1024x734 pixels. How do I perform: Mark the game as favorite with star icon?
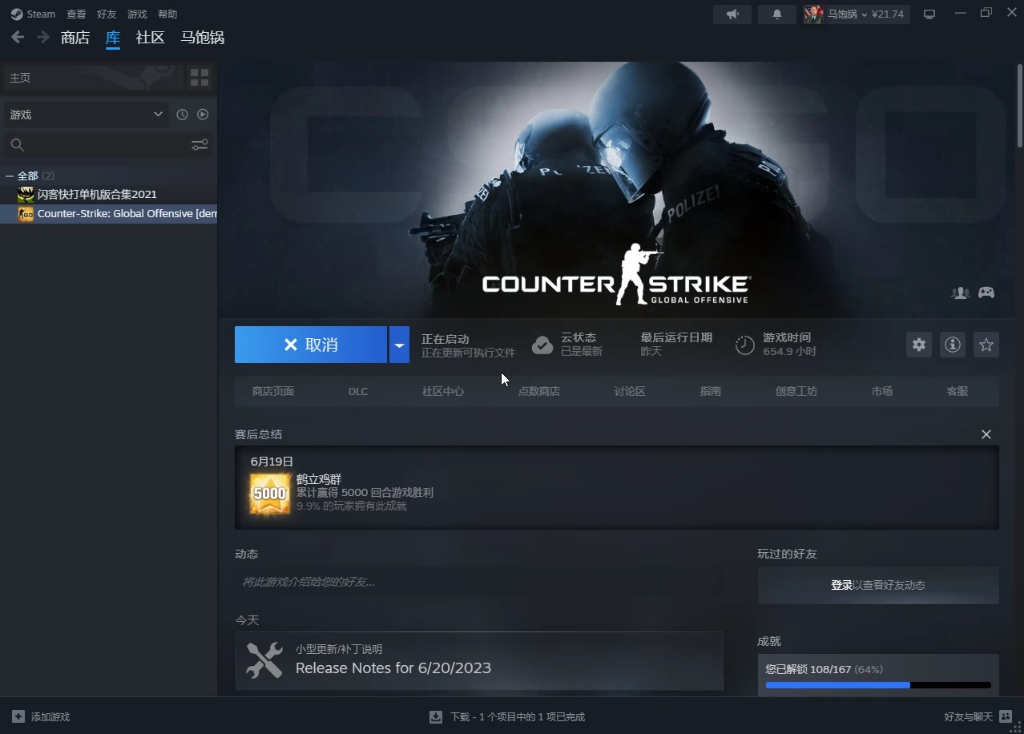[x=986, y=344]
